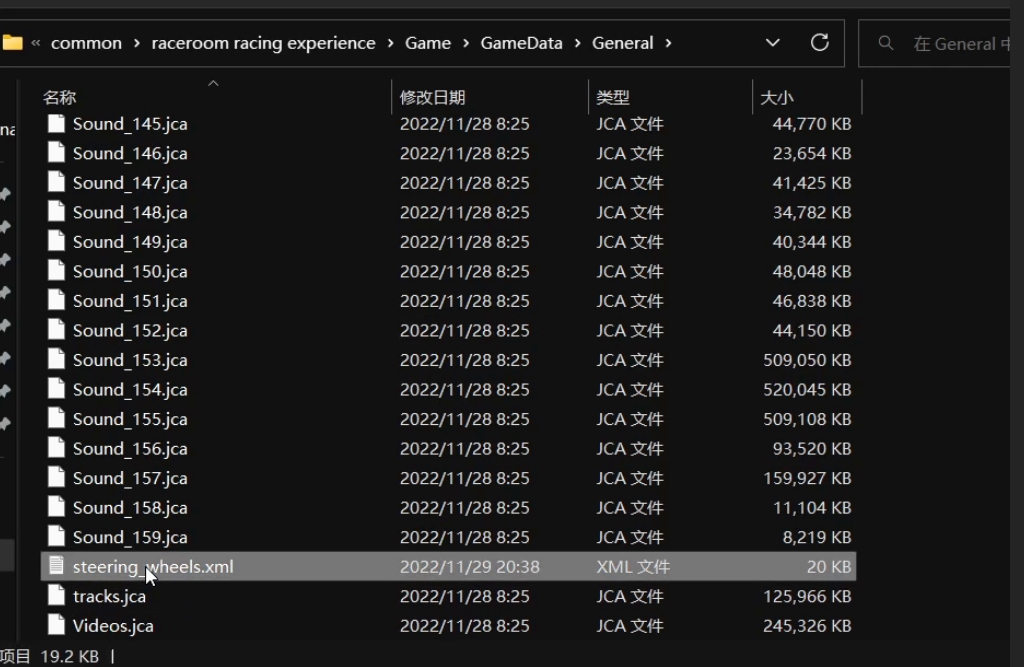Expand the chevron after common breadcrumb
The height and width of the screenshot is (667, 1024).
tap(136, 43)
